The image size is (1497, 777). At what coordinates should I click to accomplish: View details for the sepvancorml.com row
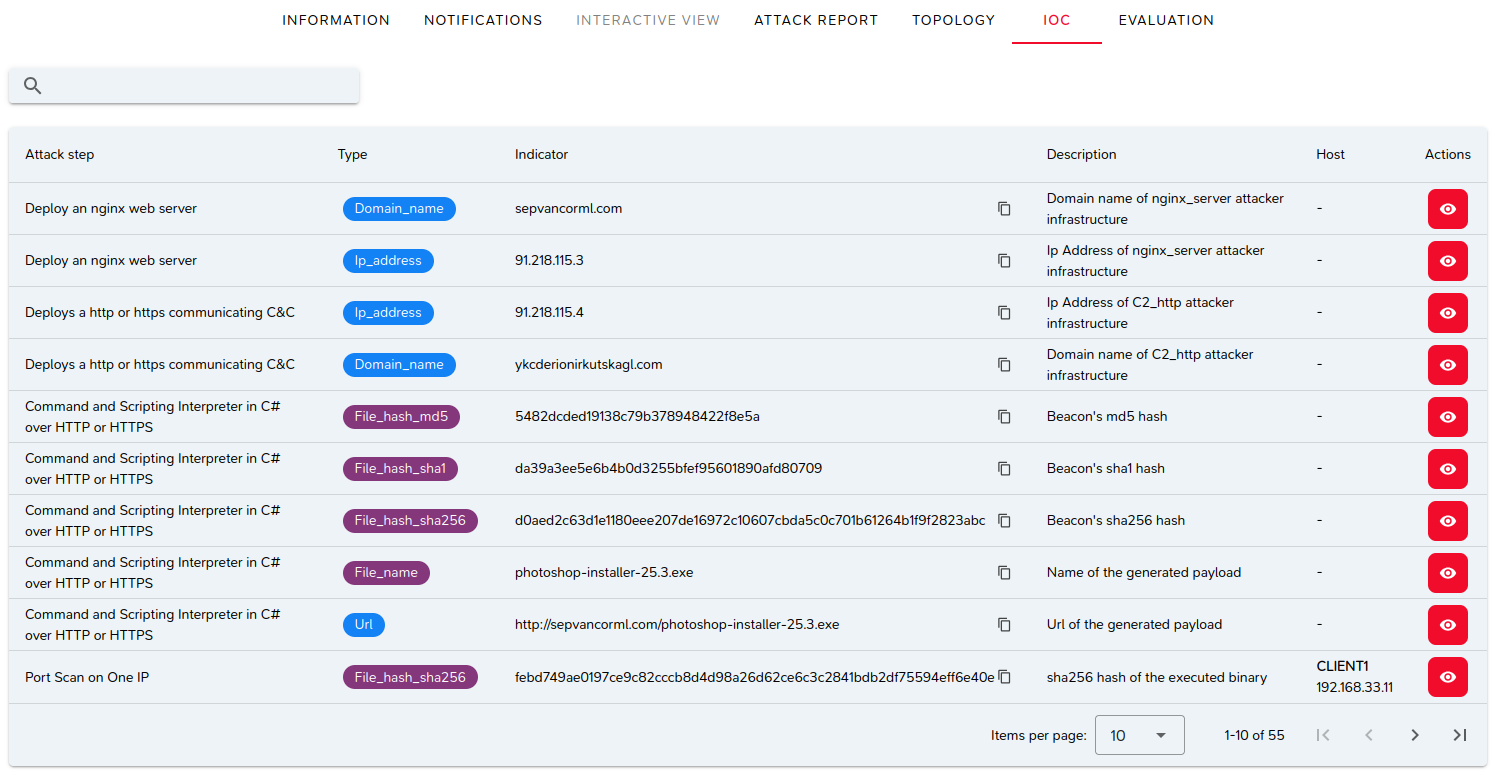pyautogui.click(x=1447, y=209)
